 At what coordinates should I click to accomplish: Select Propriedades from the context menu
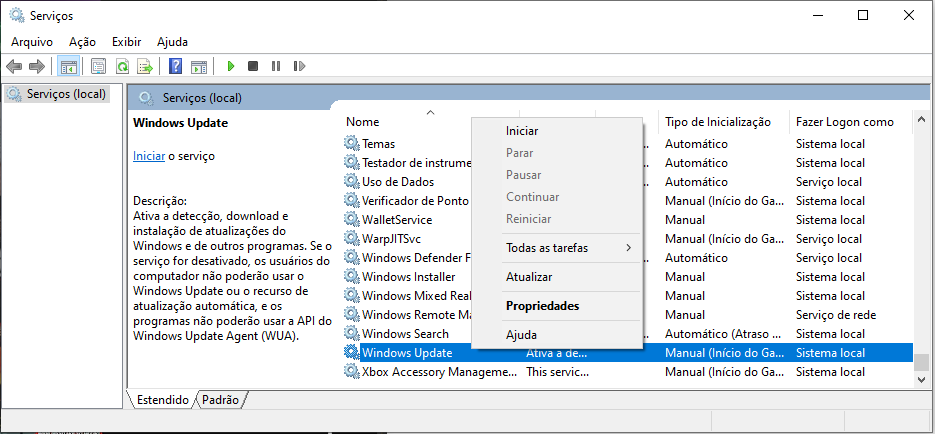pos(542,306)
